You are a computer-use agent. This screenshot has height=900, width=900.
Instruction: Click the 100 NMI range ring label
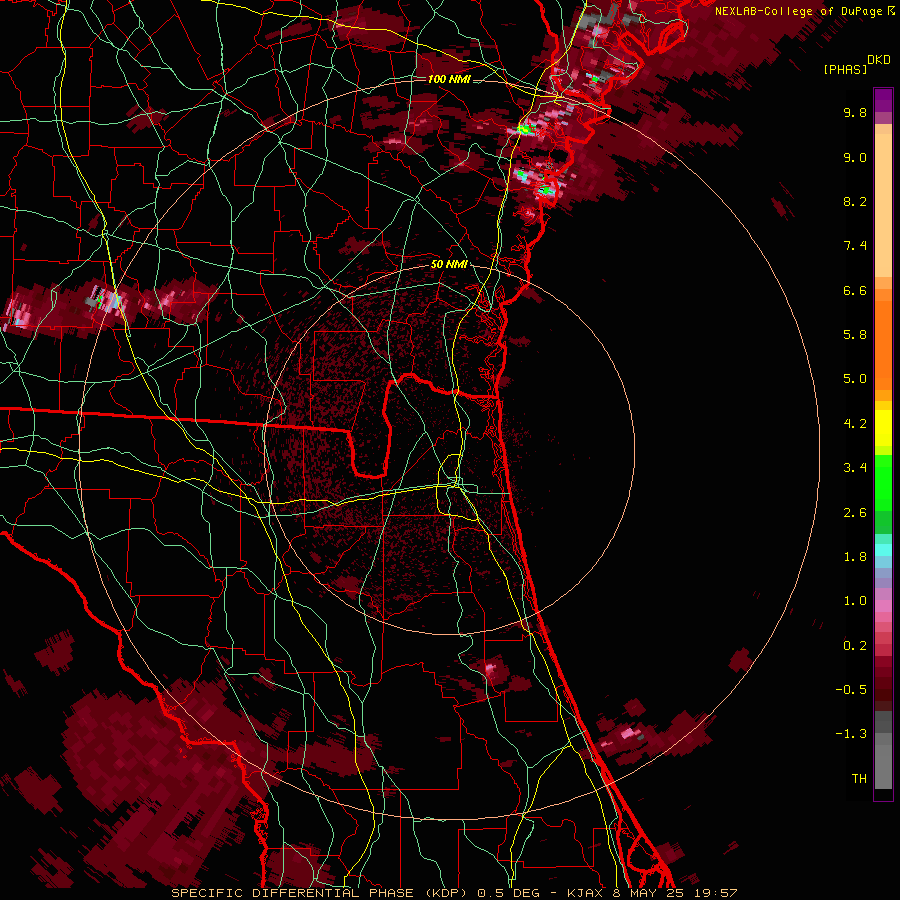click(x=449, y=79)
